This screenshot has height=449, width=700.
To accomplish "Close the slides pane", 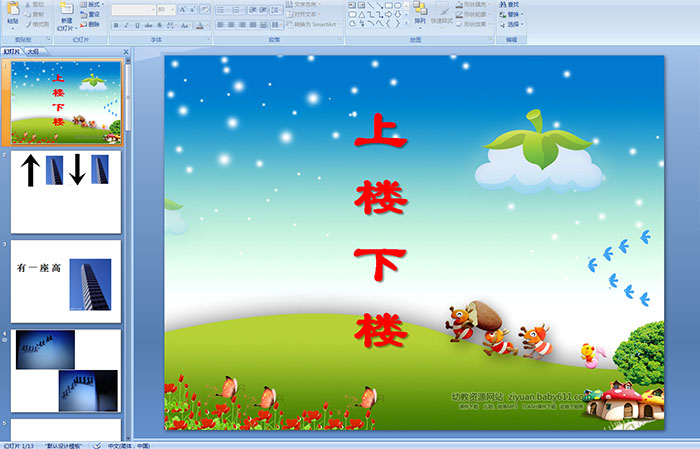I will pos(126,52).
